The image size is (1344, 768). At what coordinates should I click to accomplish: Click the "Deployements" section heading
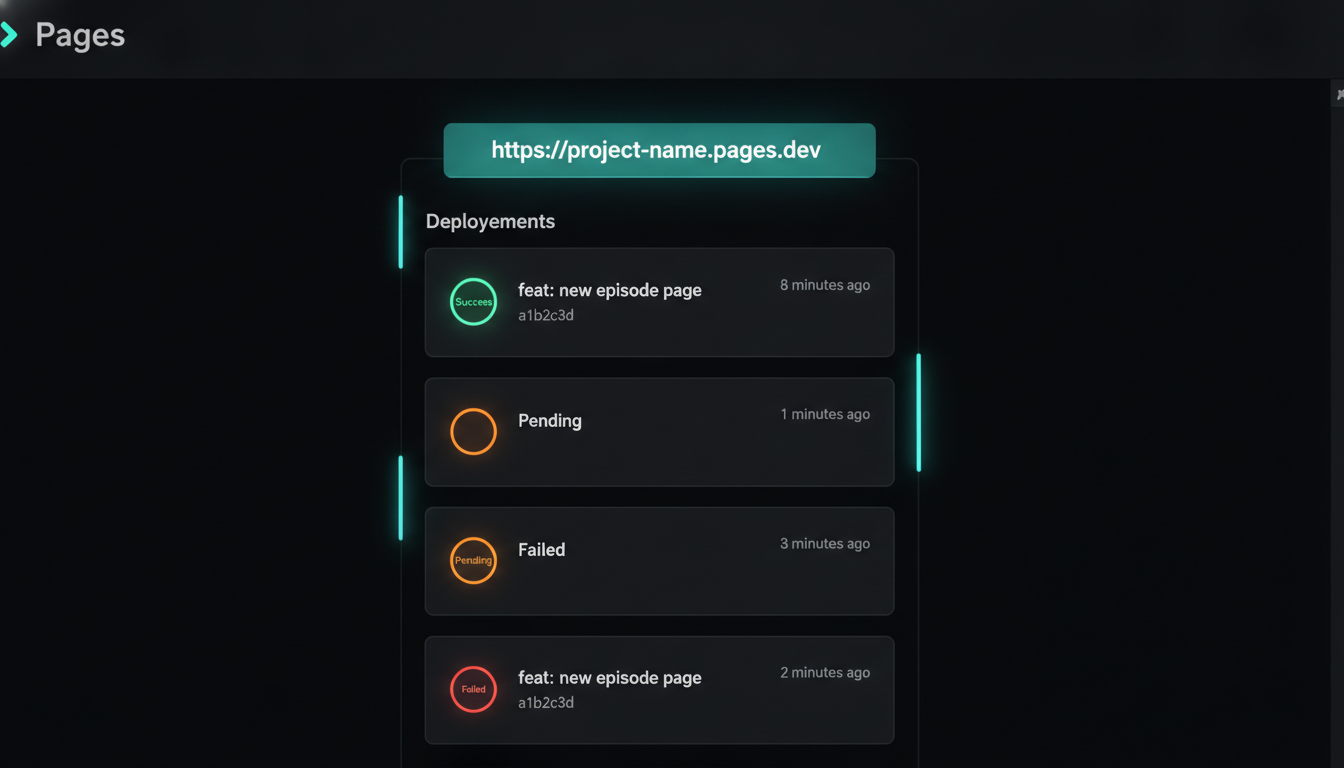point(490,221)
